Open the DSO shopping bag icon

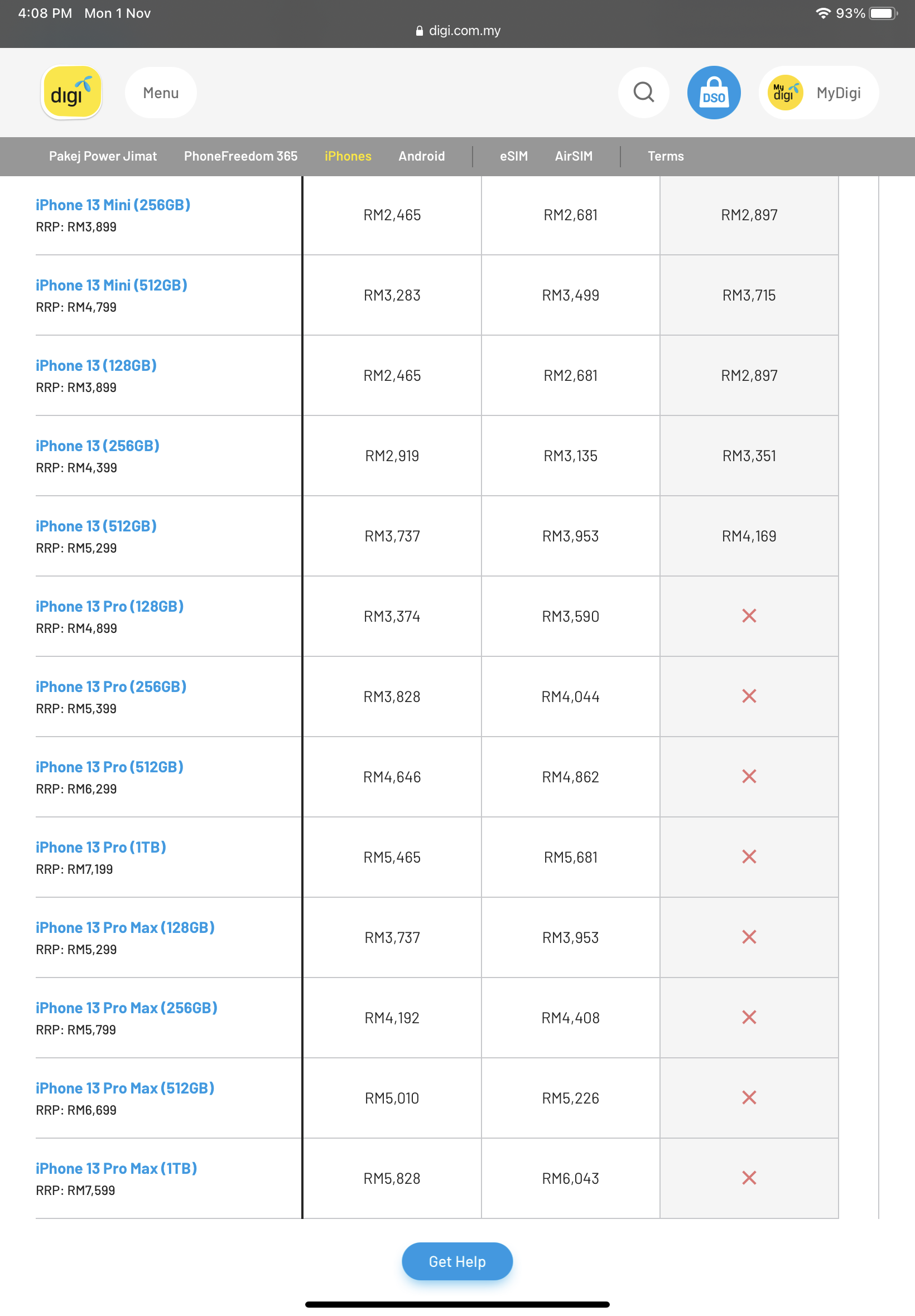point(713,92)
